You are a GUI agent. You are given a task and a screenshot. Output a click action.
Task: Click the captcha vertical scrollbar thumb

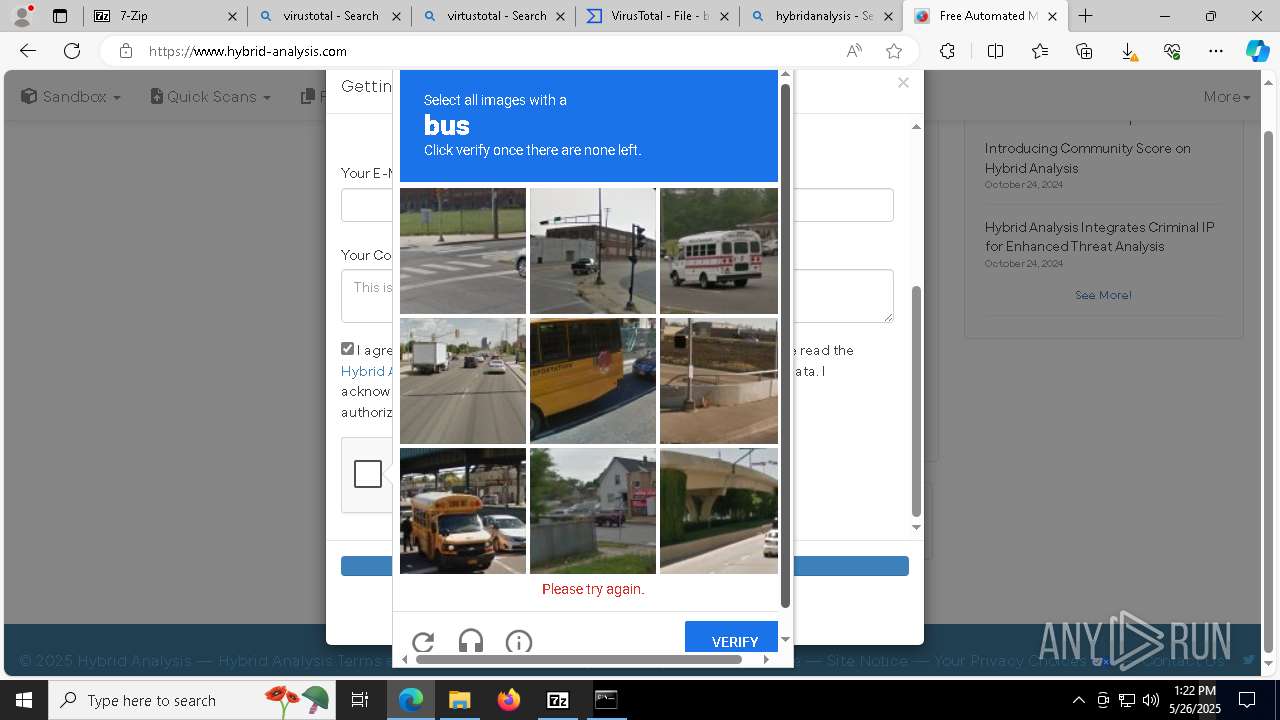pyautogui.click(x=785, y=345)
